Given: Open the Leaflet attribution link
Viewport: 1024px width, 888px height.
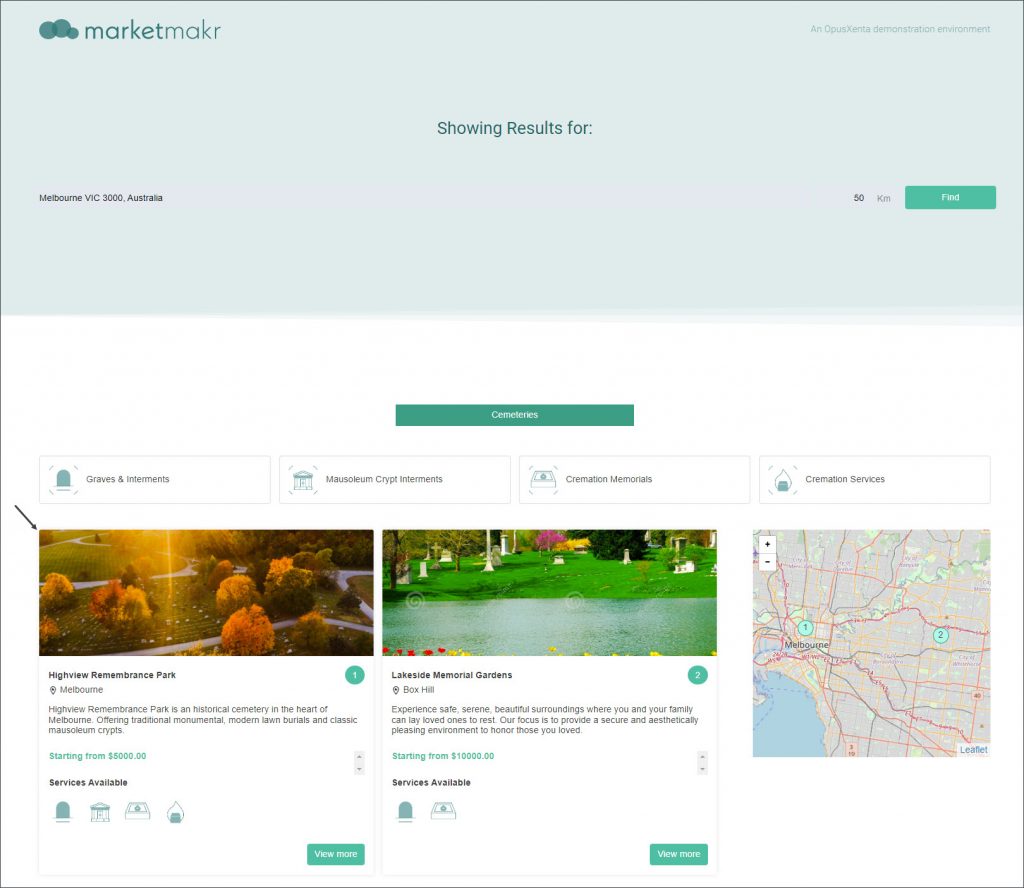Looking at the screenshot, I should [x=973, y=750].
